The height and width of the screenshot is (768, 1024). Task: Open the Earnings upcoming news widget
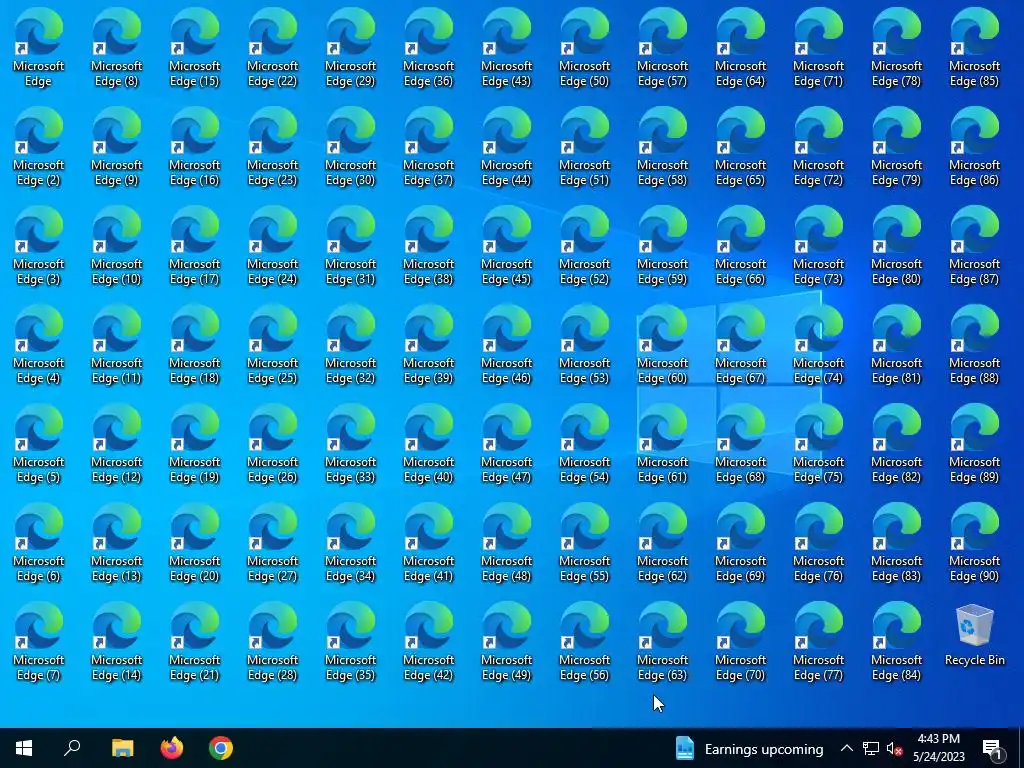pyautogui.click(x=748, y=748)
